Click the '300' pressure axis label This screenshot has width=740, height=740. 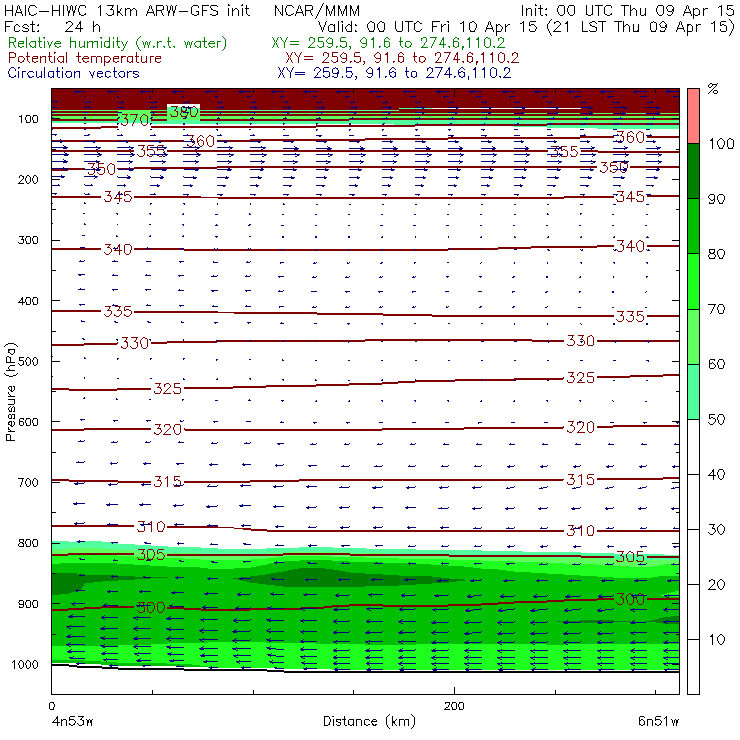point(28,240)
